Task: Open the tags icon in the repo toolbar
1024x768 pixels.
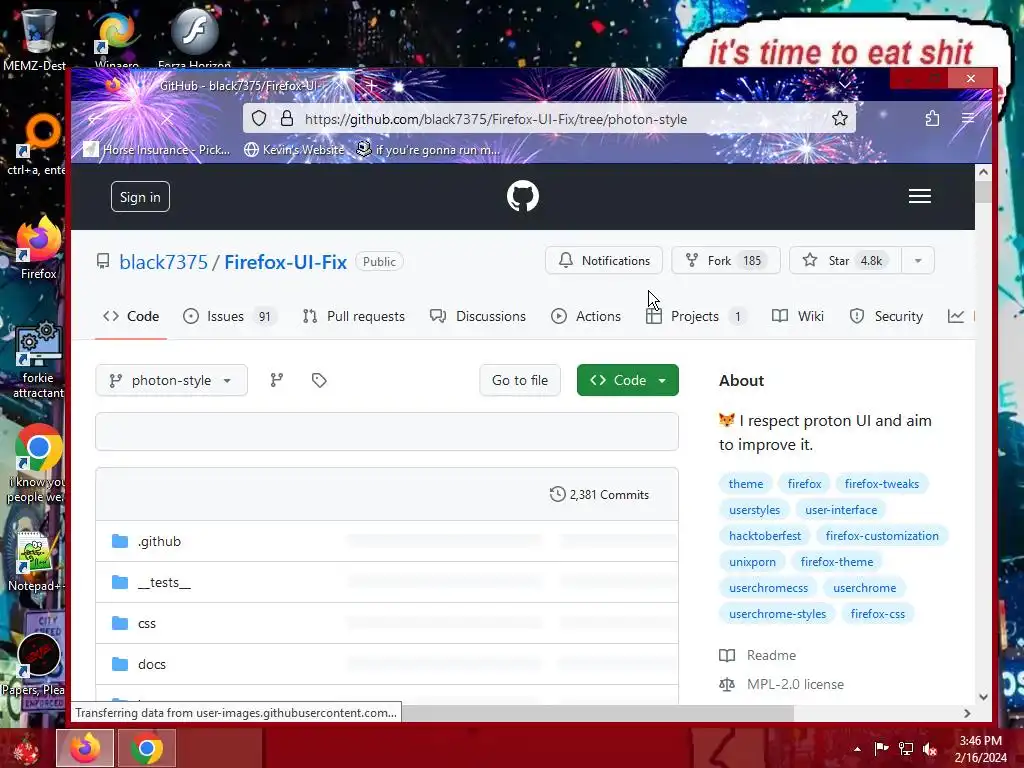Action: [x=319, y=380]
